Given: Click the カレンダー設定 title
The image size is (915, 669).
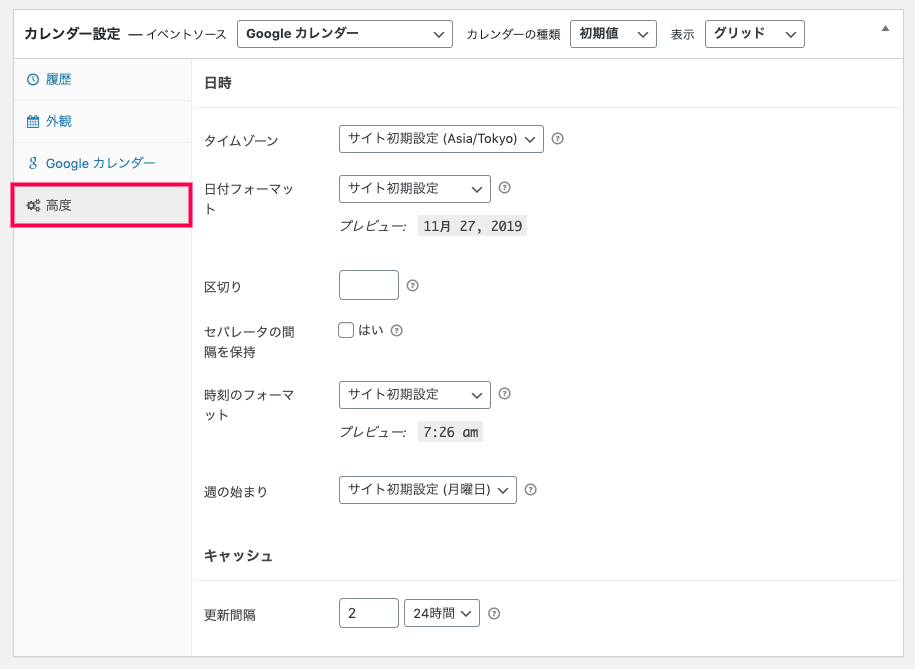Looking at the screenshot, I should 72,34.
